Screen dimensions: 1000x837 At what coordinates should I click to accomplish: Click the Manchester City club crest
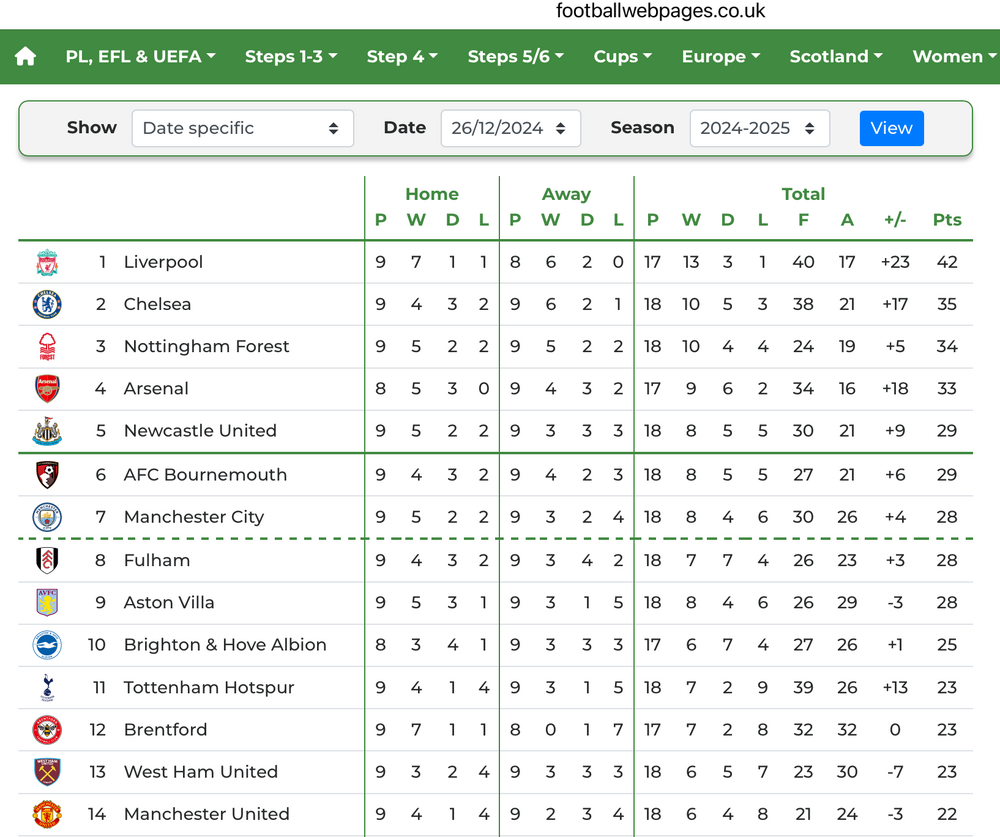[47, 517]
